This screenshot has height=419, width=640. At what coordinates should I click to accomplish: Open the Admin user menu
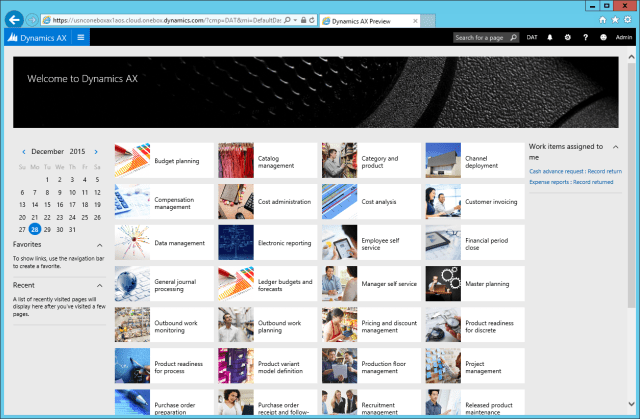(624, 38)
